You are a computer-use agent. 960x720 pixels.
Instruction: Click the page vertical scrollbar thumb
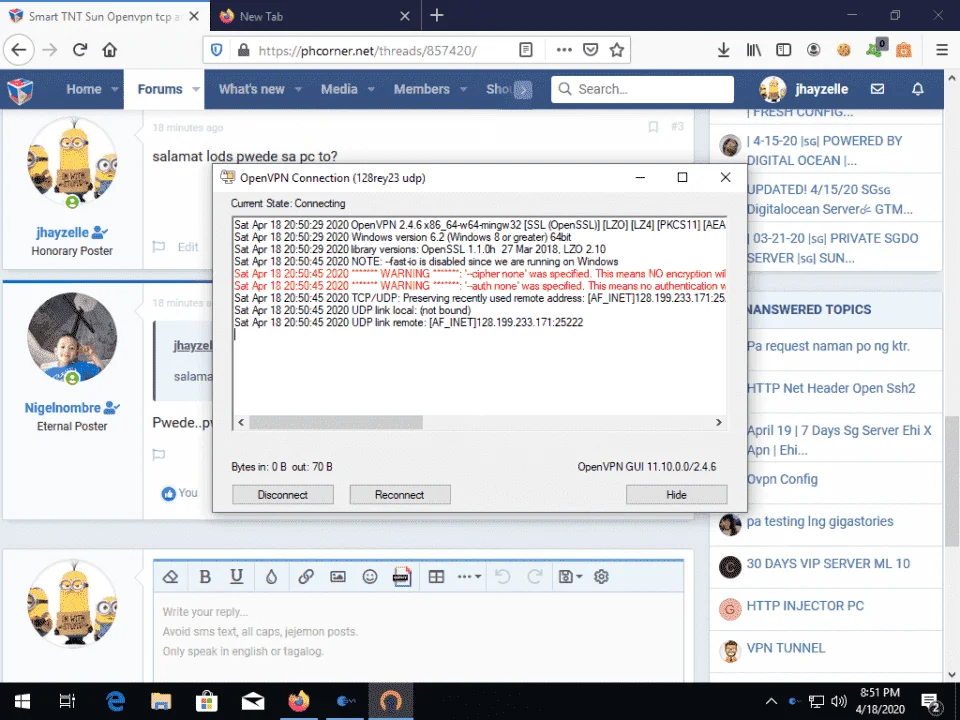(x=951, y=481)
